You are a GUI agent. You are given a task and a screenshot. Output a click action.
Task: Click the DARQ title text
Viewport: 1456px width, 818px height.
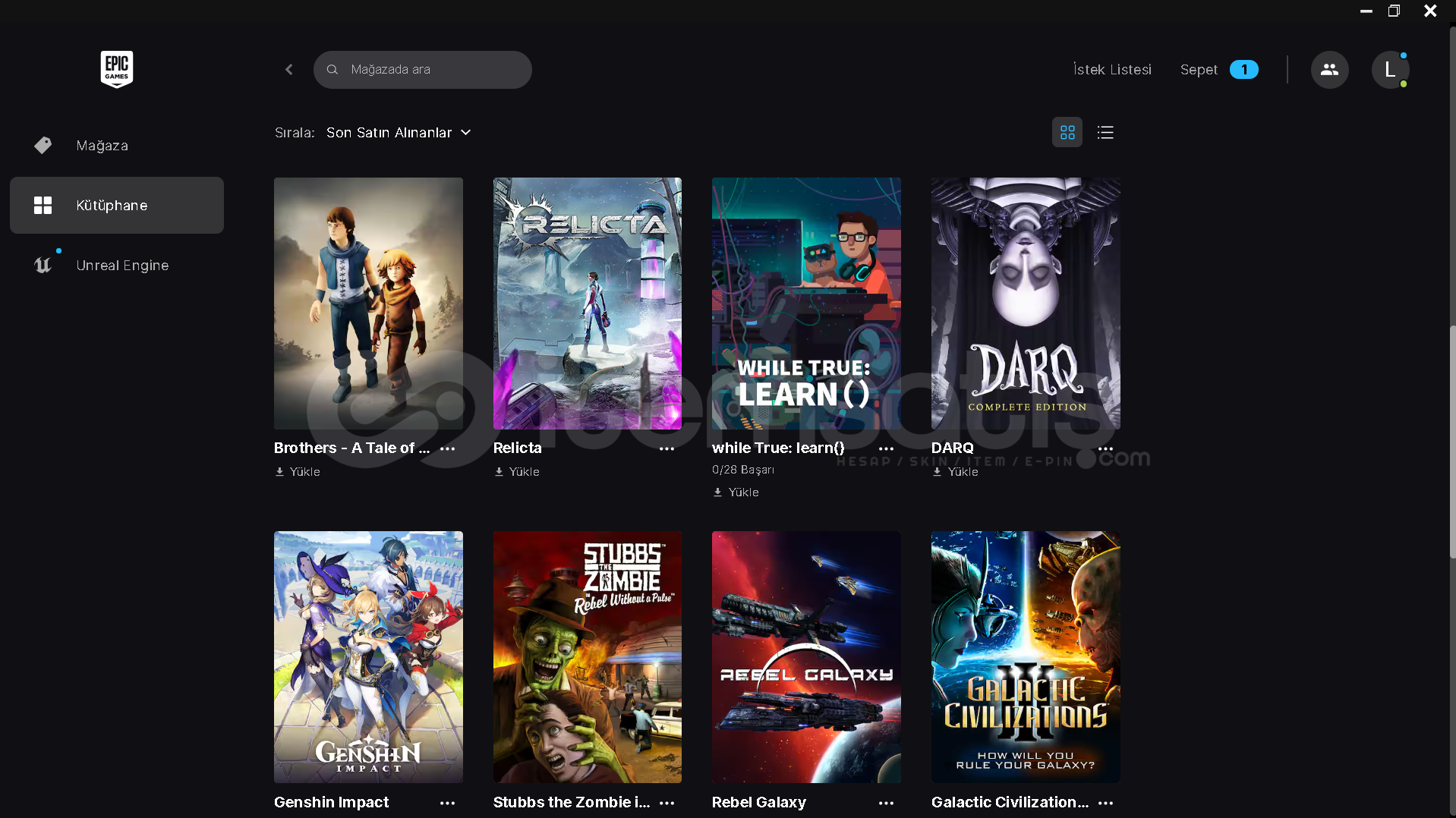click(x=953, y=448)
